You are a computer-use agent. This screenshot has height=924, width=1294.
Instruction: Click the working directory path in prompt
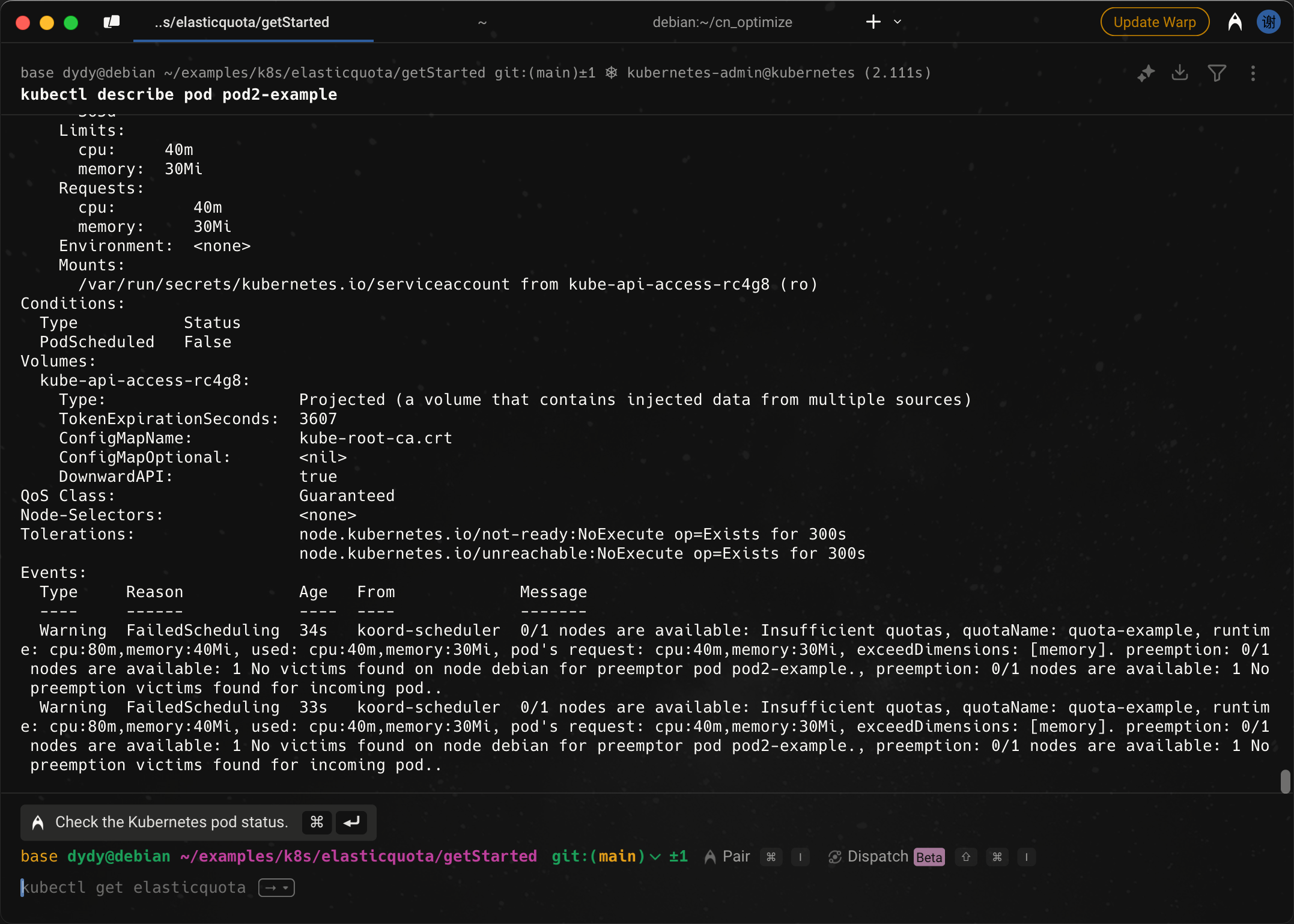tap(359, 857)
